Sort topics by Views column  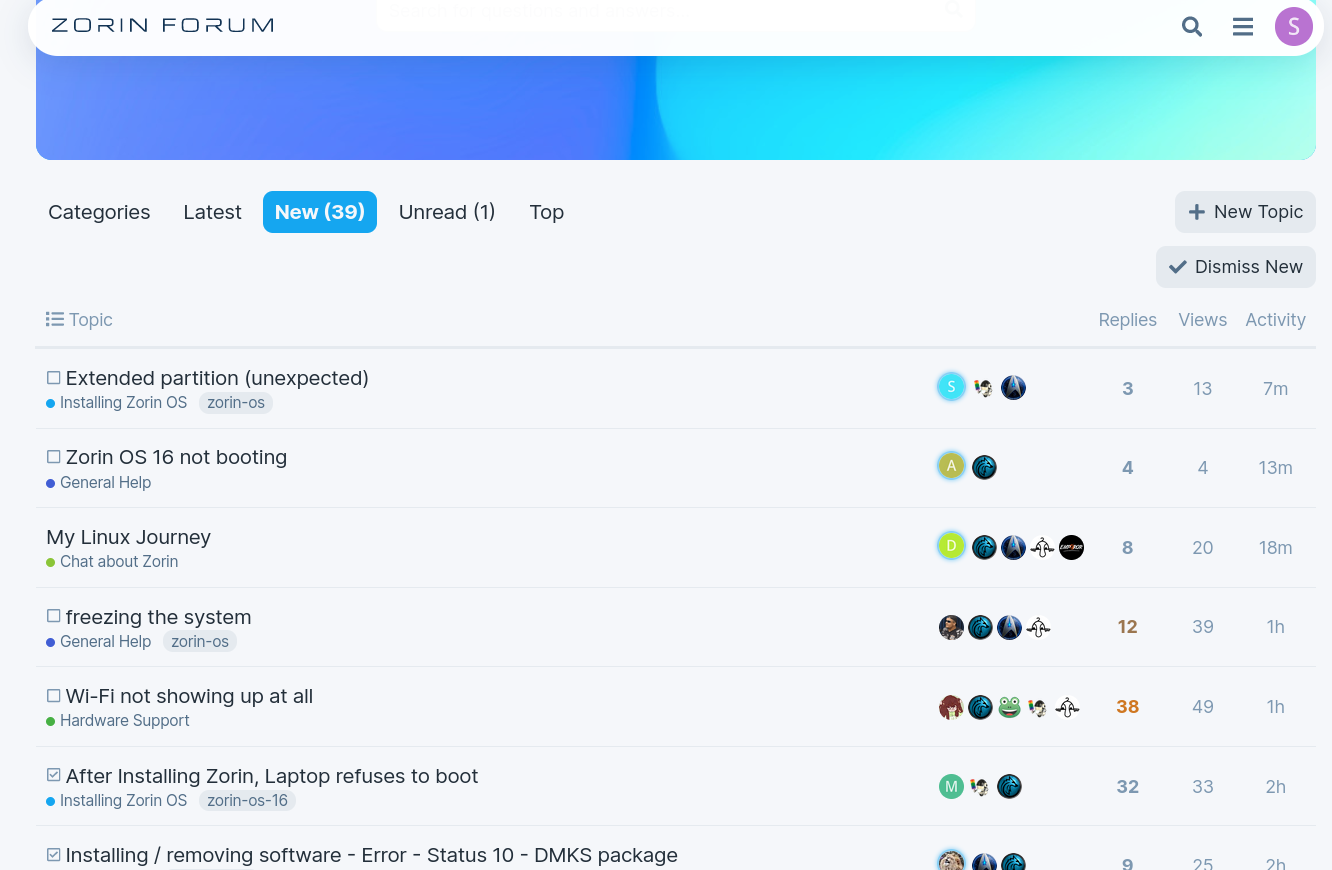coord(1202,320)
